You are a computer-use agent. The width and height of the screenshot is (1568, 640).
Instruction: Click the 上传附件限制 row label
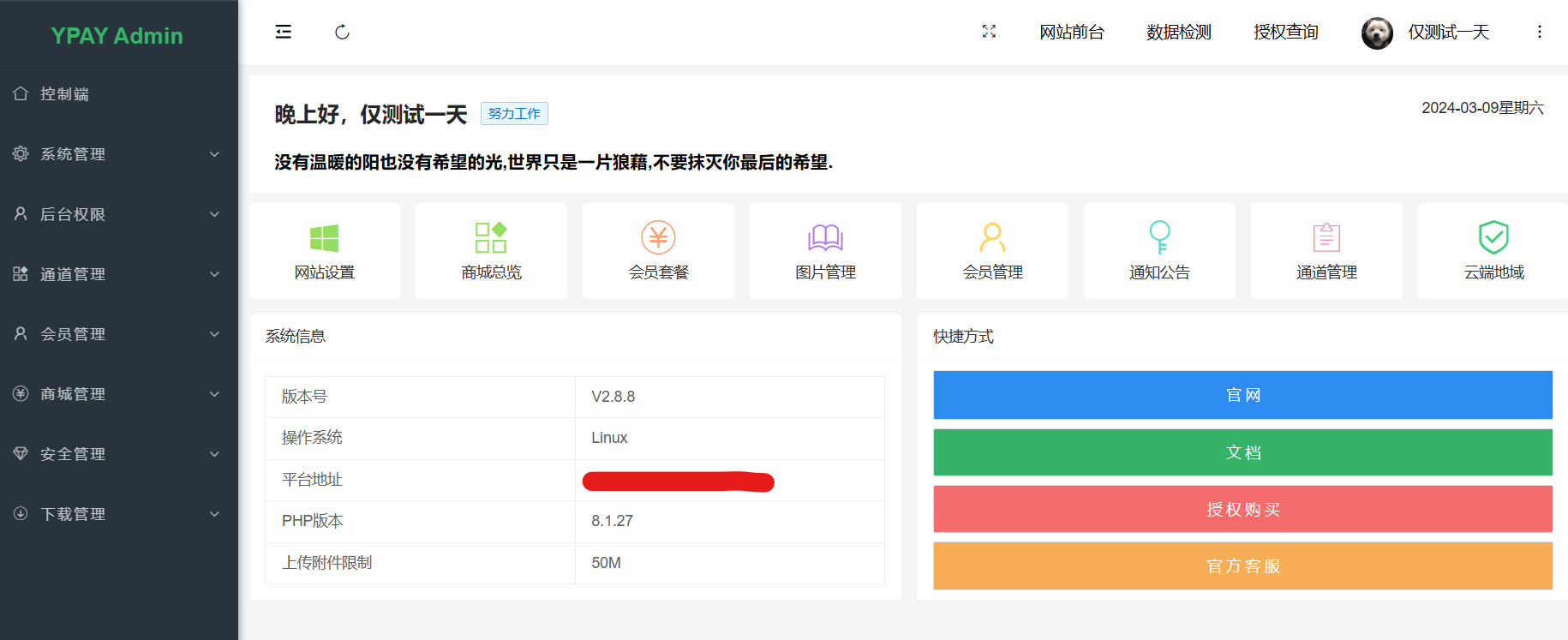click(x=327, y=563)
